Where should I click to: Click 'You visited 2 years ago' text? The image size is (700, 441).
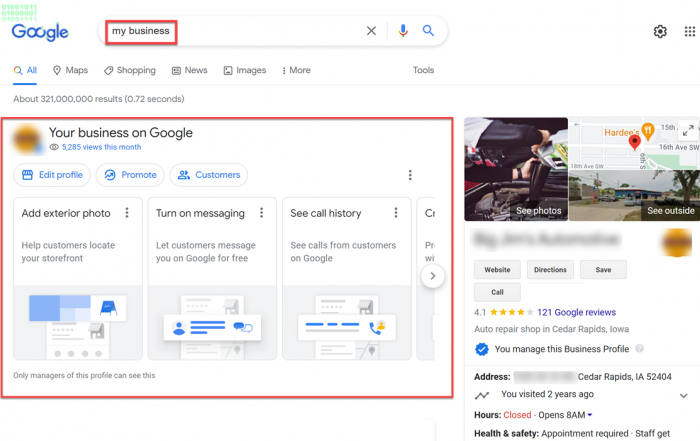547,394
